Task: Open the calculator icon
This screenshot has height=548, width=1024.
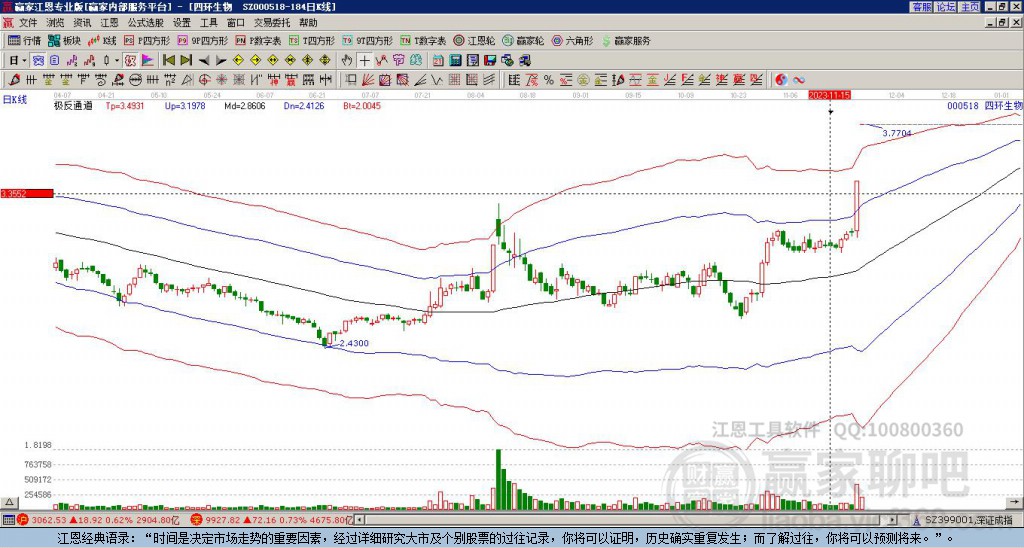Action: pos(455,60)
